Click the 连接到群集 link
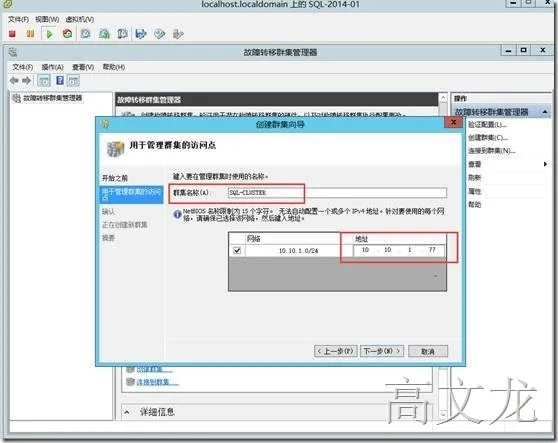Viewport: 558px width, 443px height. 157,382
